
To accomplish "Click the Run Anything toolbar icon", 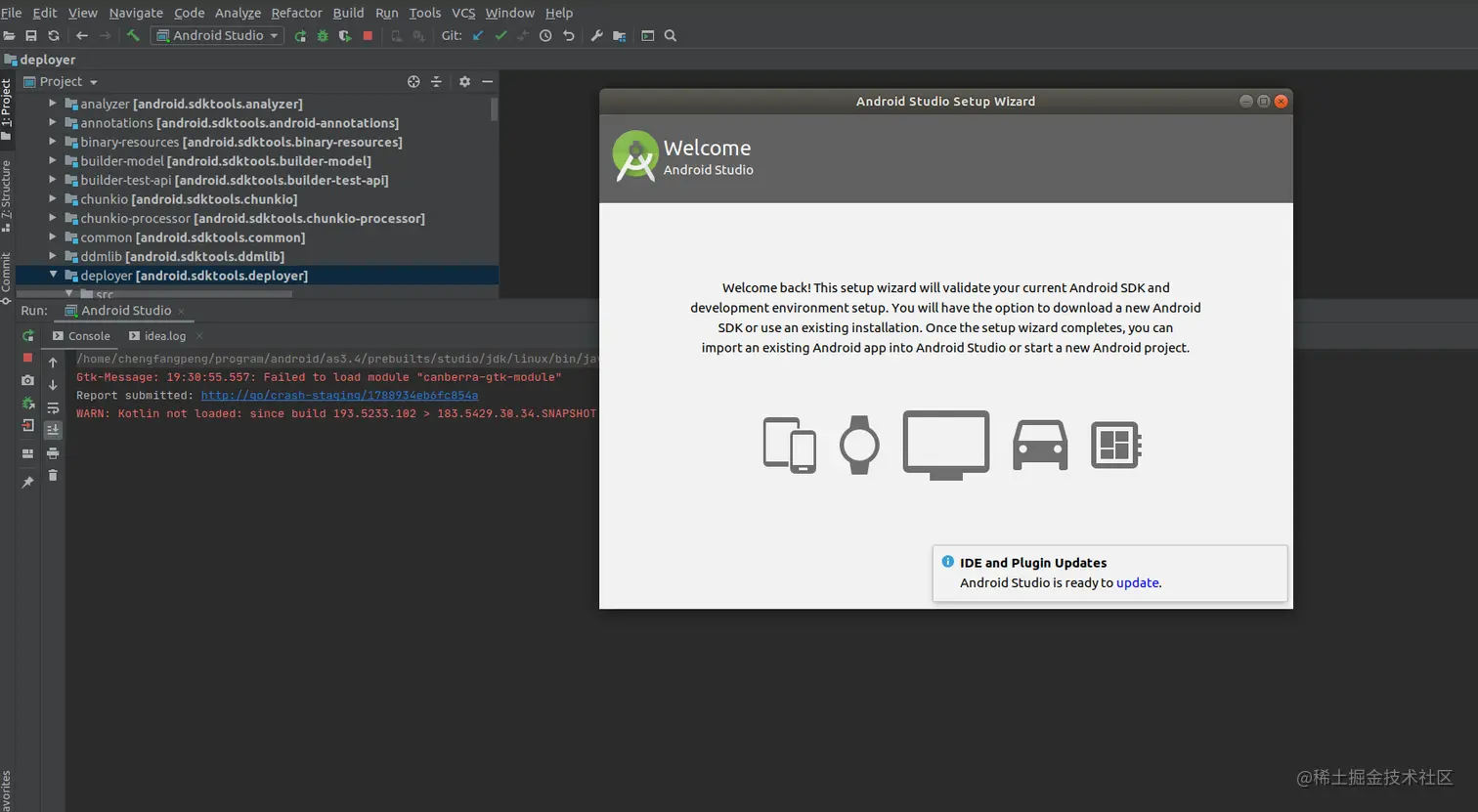I will [647, 36].
